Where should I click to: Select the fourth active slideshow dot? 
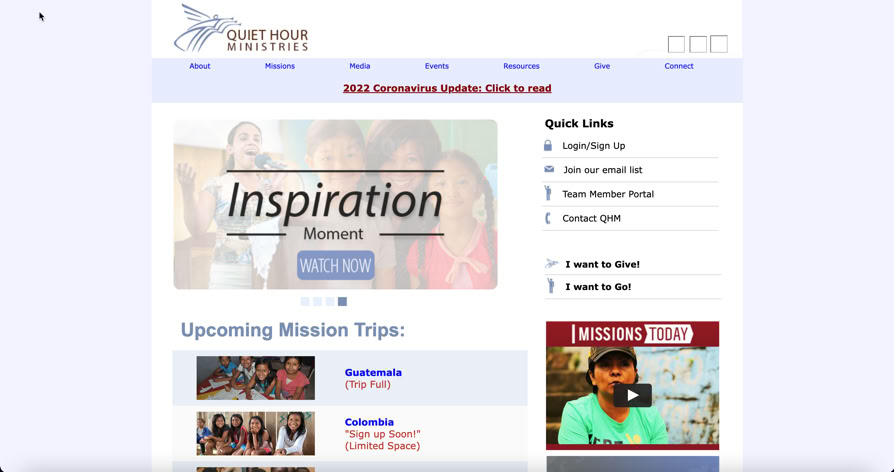tap(342, 302)
